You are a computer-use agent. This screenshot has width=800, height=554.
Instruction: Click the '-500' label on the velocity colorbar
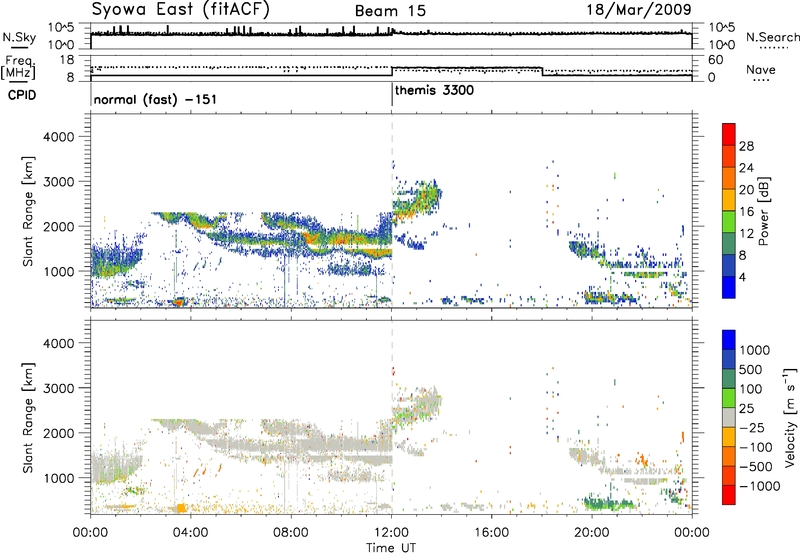click(756, 466)
